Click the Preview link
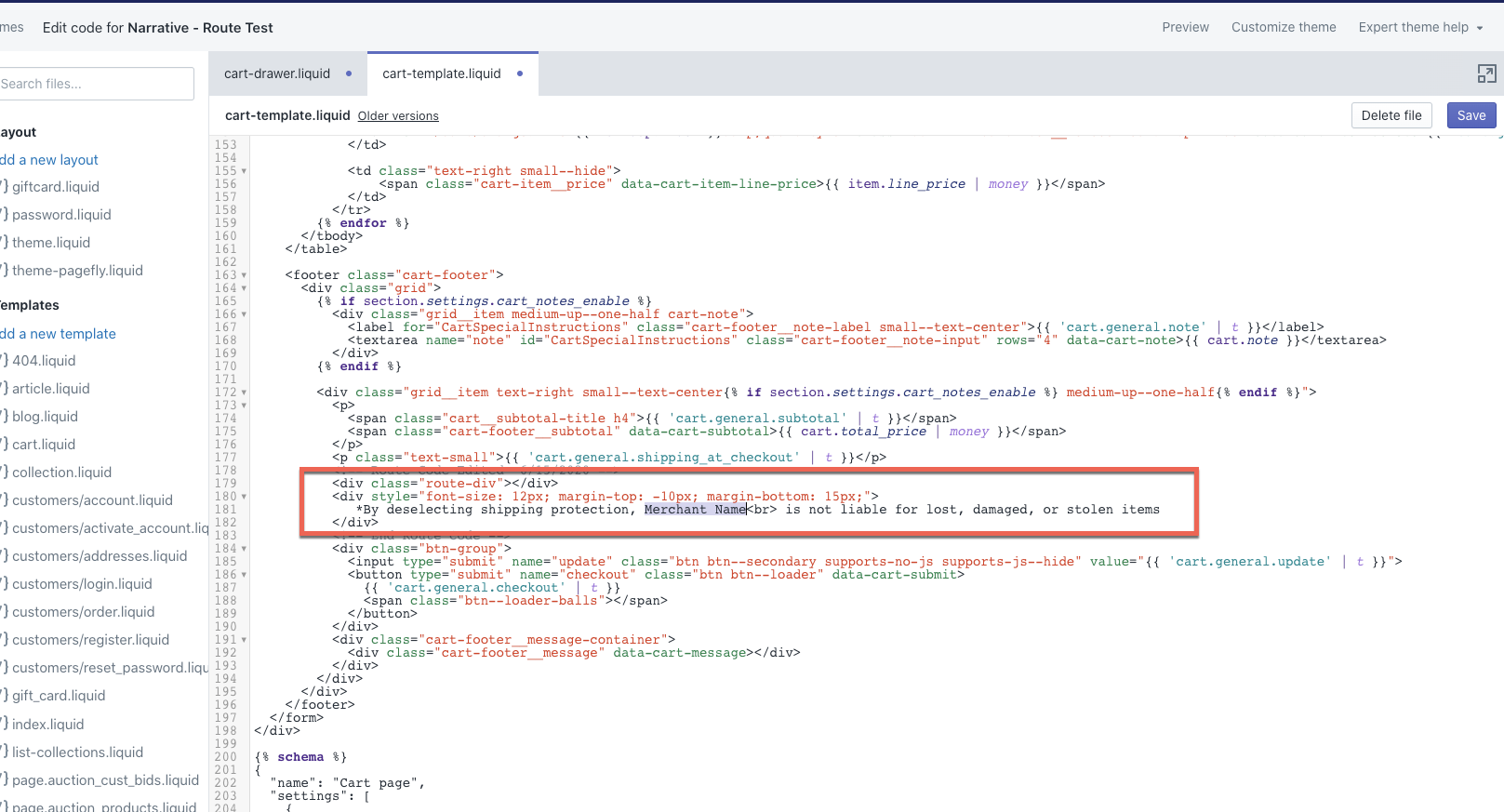Viewport: 1504px width, 812px height. pyautogui.click(x=1185, y=27)
